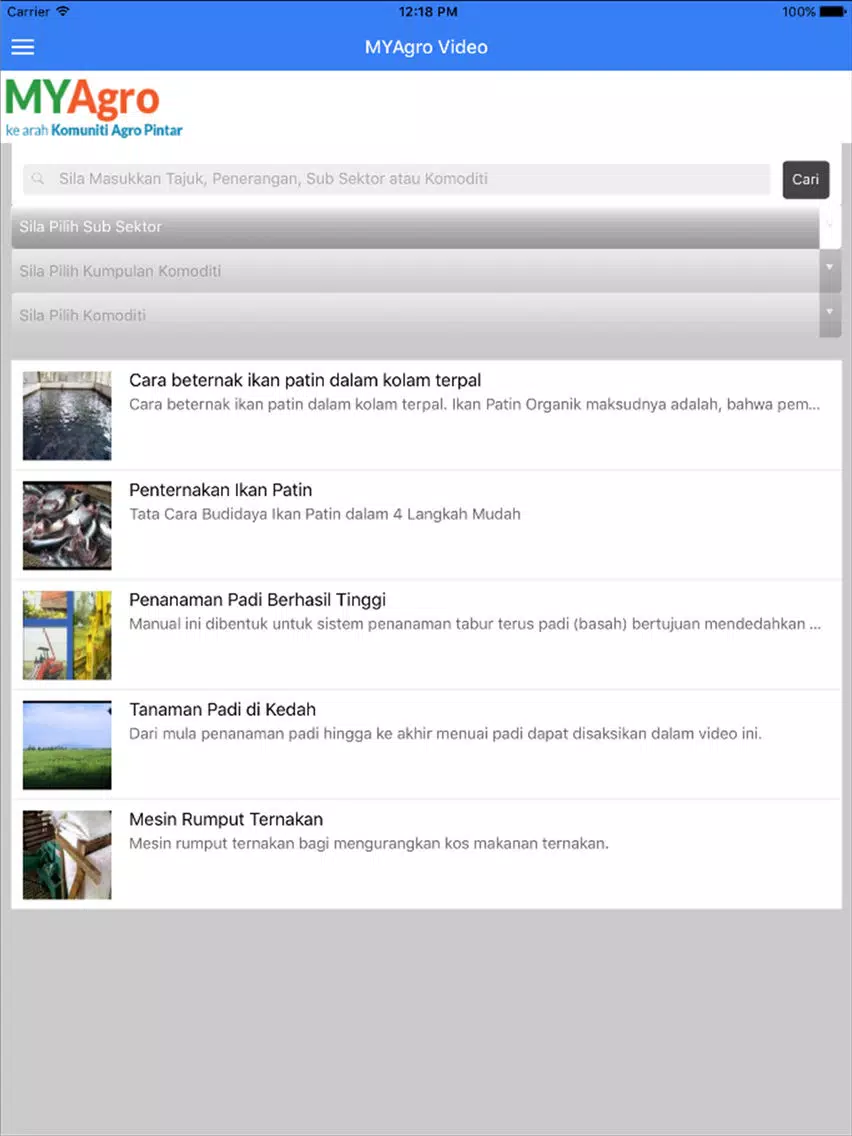Select title Penternakan Ikan Patin

pyautogui.click(x=220, y=490)
